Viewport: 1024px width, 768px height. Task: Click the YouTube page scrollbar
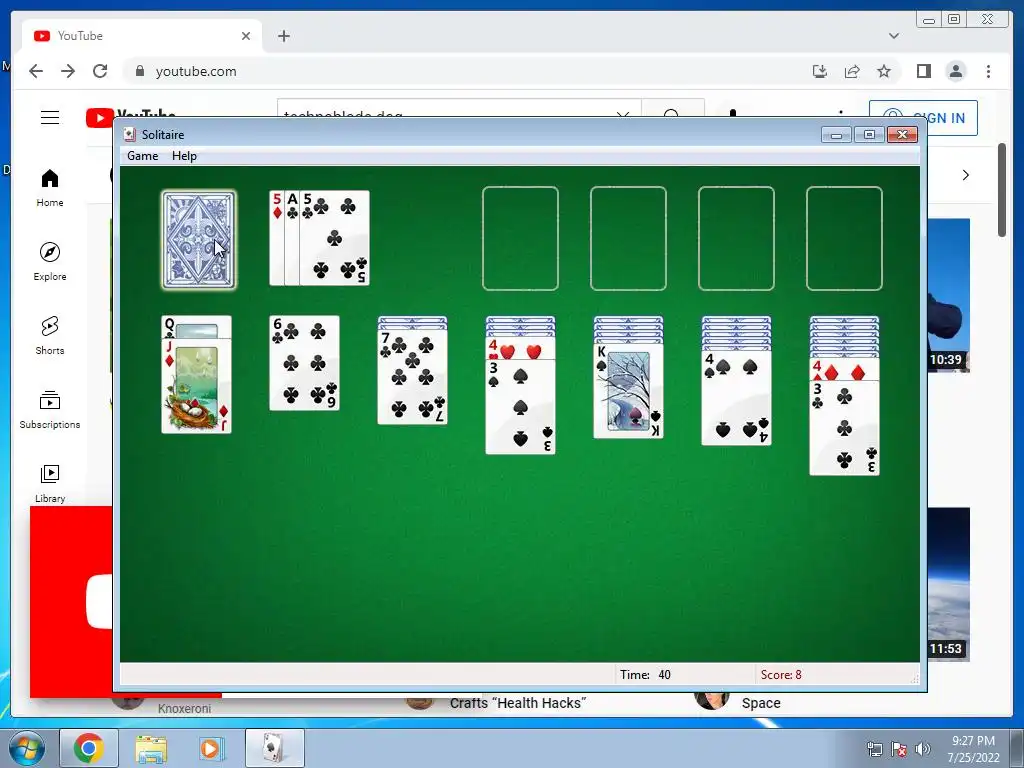1002,191
